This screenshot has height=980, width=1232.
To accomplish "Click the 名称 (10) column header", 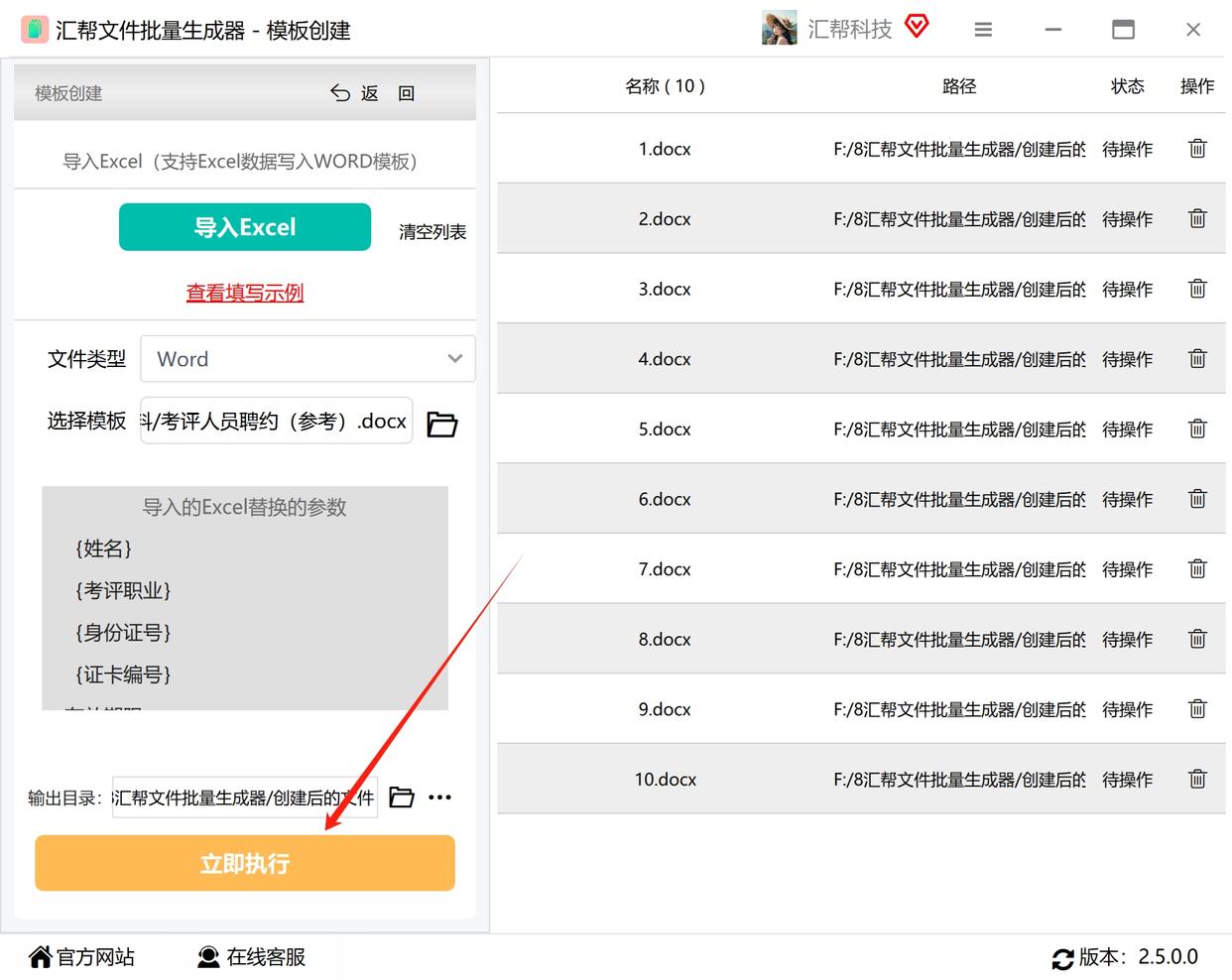I will [665, 86].
